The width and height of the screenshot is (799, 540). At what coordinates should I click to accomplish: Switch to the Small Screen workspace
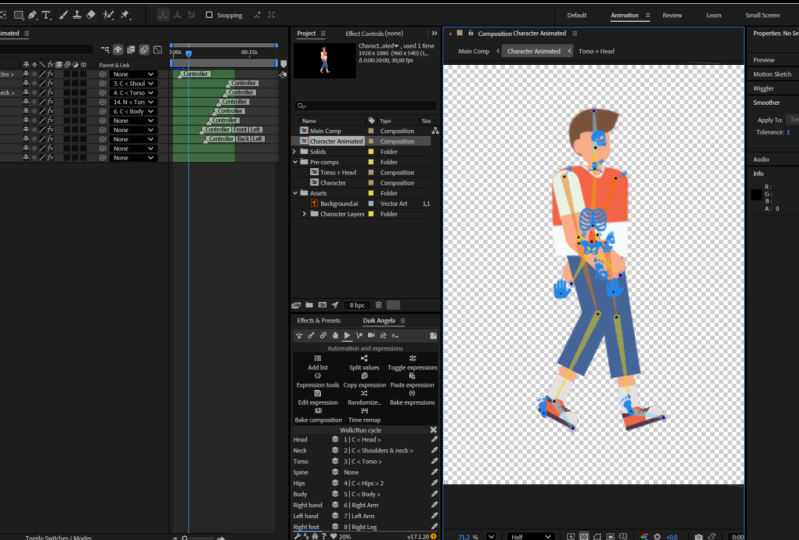point(762,15)
